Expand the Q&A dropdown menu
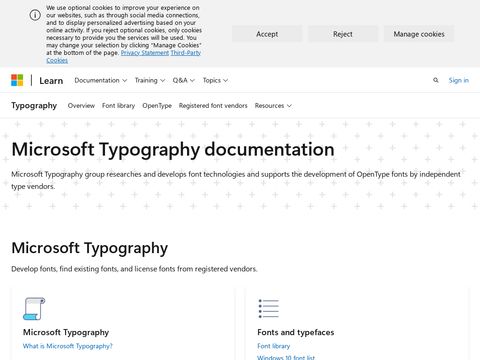Image resolution: width=480 pixels, height=360 pixels. (183, 80)
